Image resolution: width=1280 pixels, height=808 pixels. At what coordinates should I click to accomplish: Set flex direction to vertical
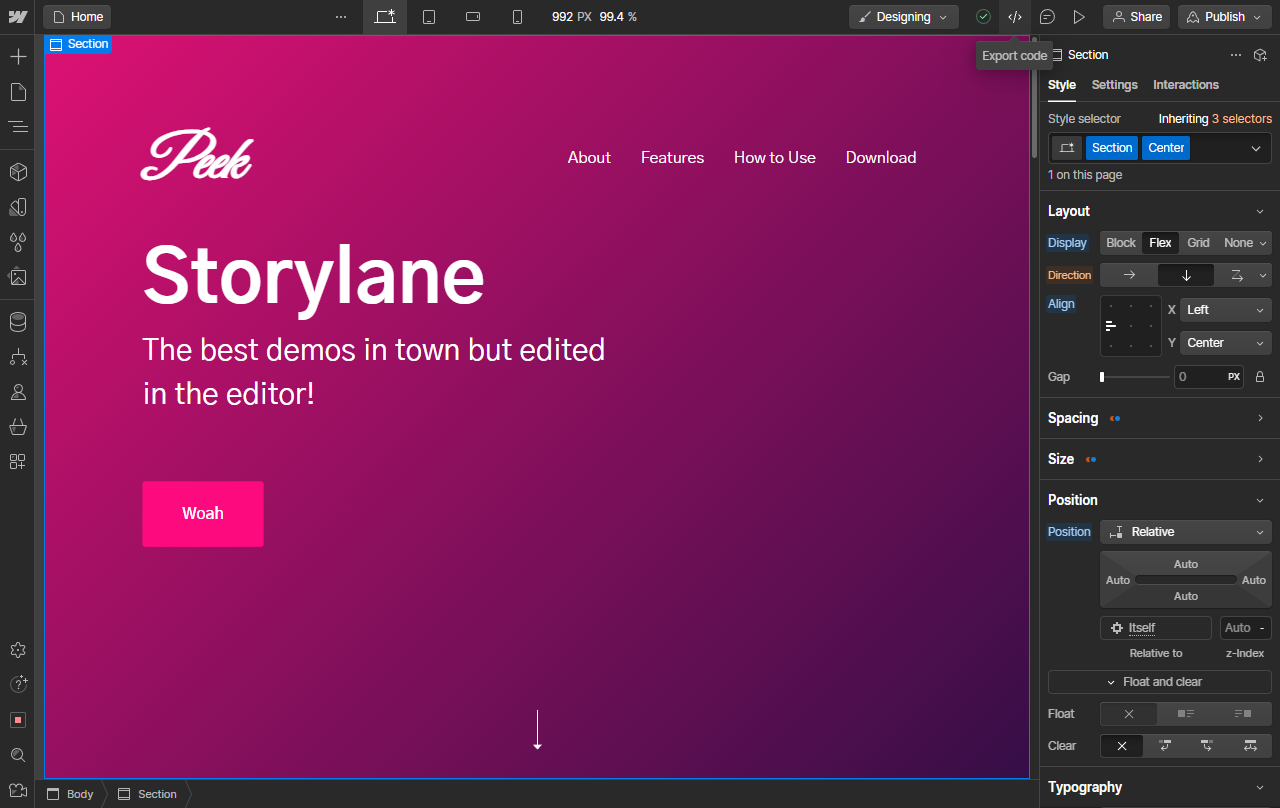pyautogui.click(x=1186, y=275)
